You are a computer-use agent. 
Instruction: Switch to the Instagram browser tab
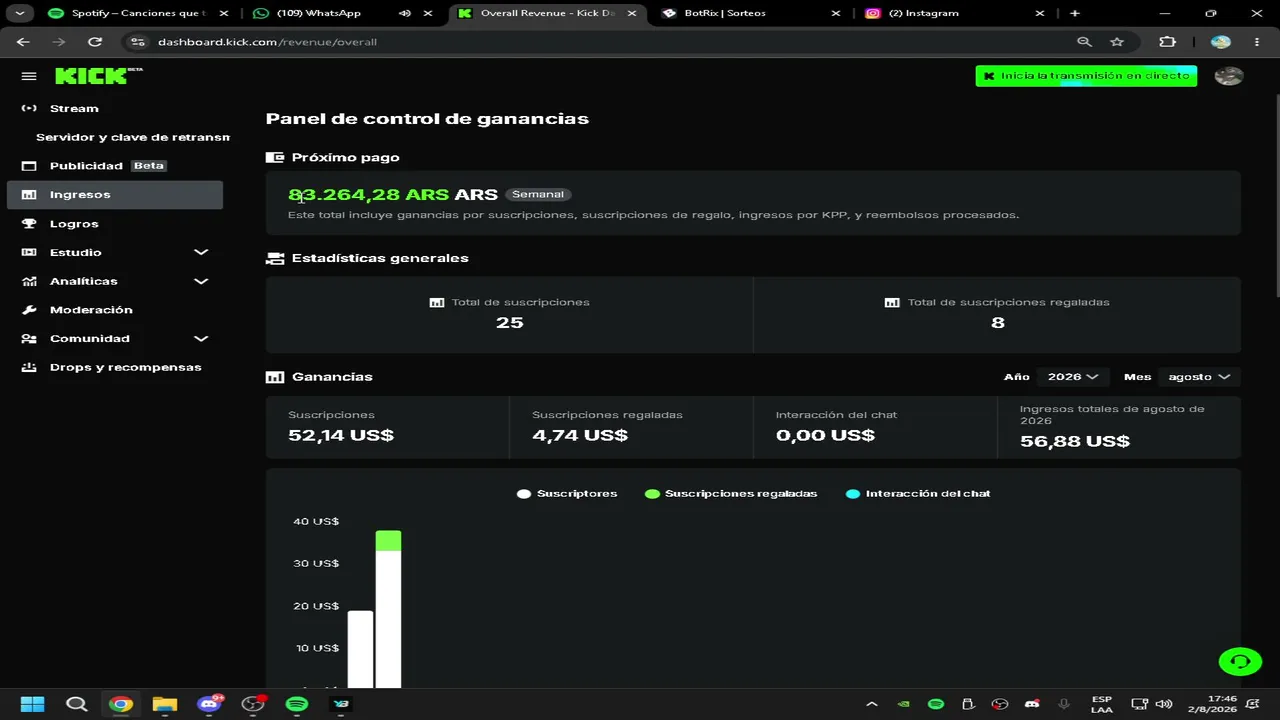pos(943,13)
